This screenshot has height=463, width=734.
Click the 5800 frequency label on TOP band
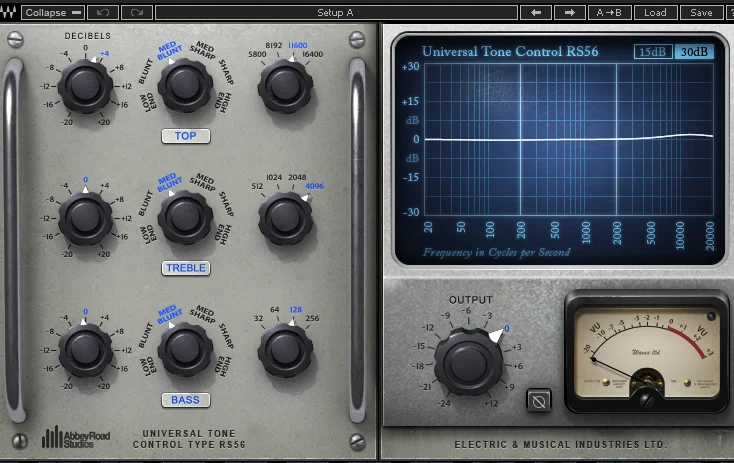point(257,54)
